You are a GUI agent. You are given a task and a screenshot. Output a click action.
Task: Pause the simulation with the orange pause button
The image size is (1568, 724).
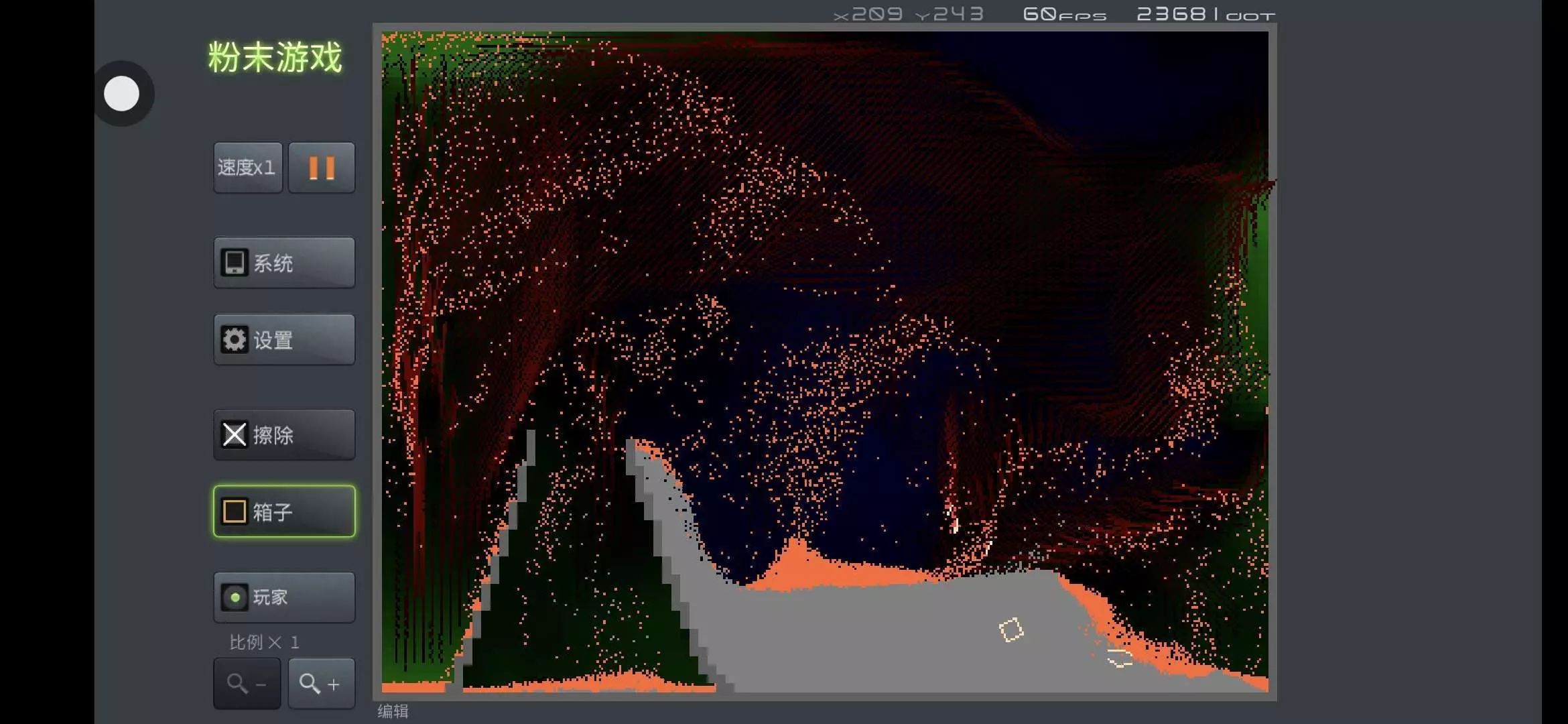322,168
